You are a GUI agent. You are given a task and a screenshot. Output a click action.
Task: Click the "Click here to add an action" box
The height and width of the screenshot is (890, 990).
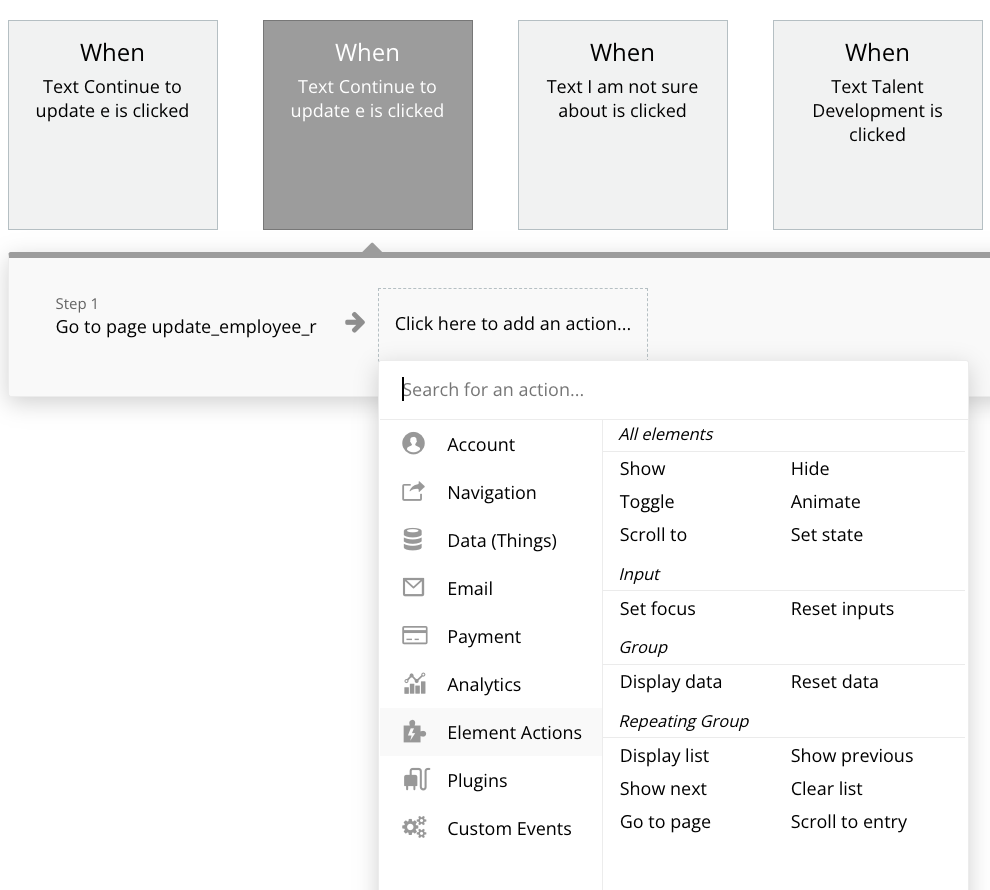pos(513,324)
